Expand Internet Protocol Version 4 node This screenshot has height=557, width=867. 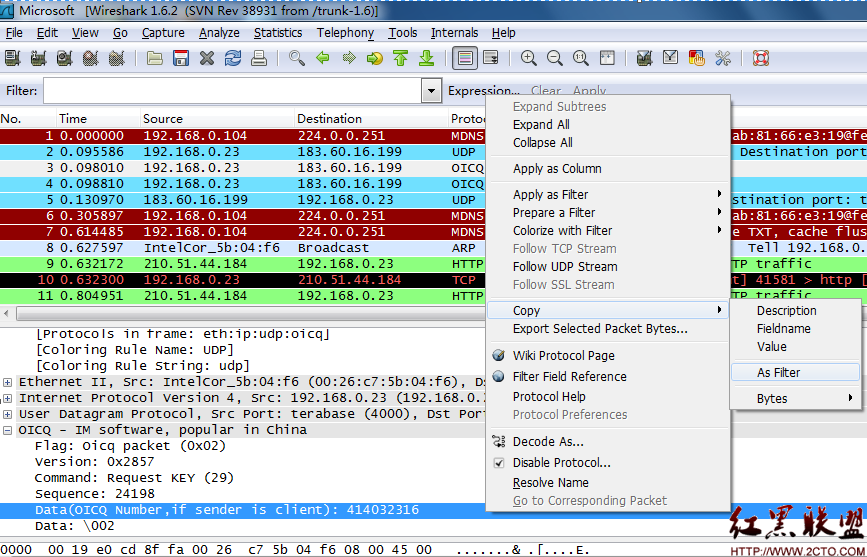click(7, 398)
